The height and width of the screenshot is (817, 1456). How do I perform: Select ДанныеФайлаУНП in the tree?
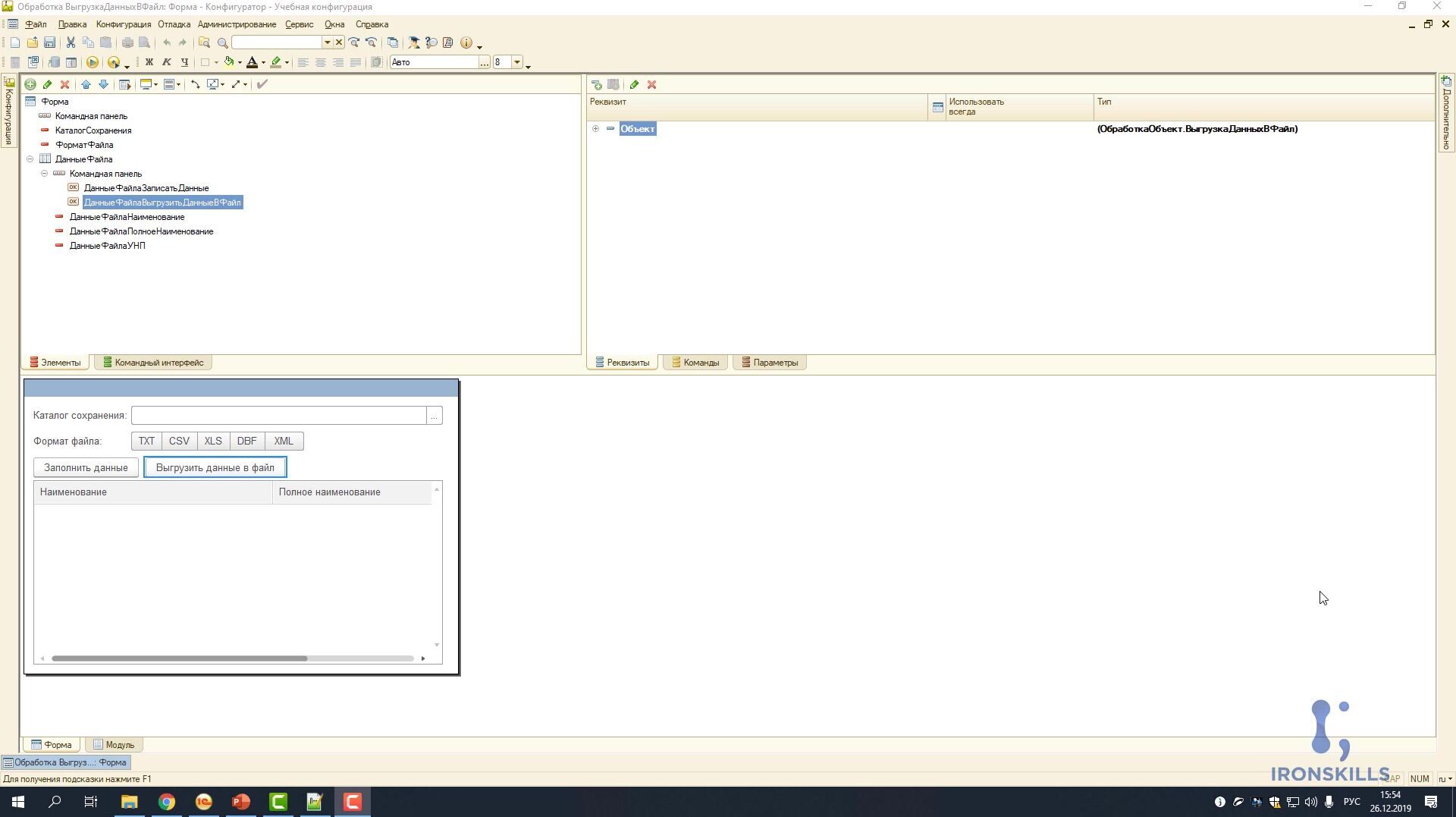[108, 246]
